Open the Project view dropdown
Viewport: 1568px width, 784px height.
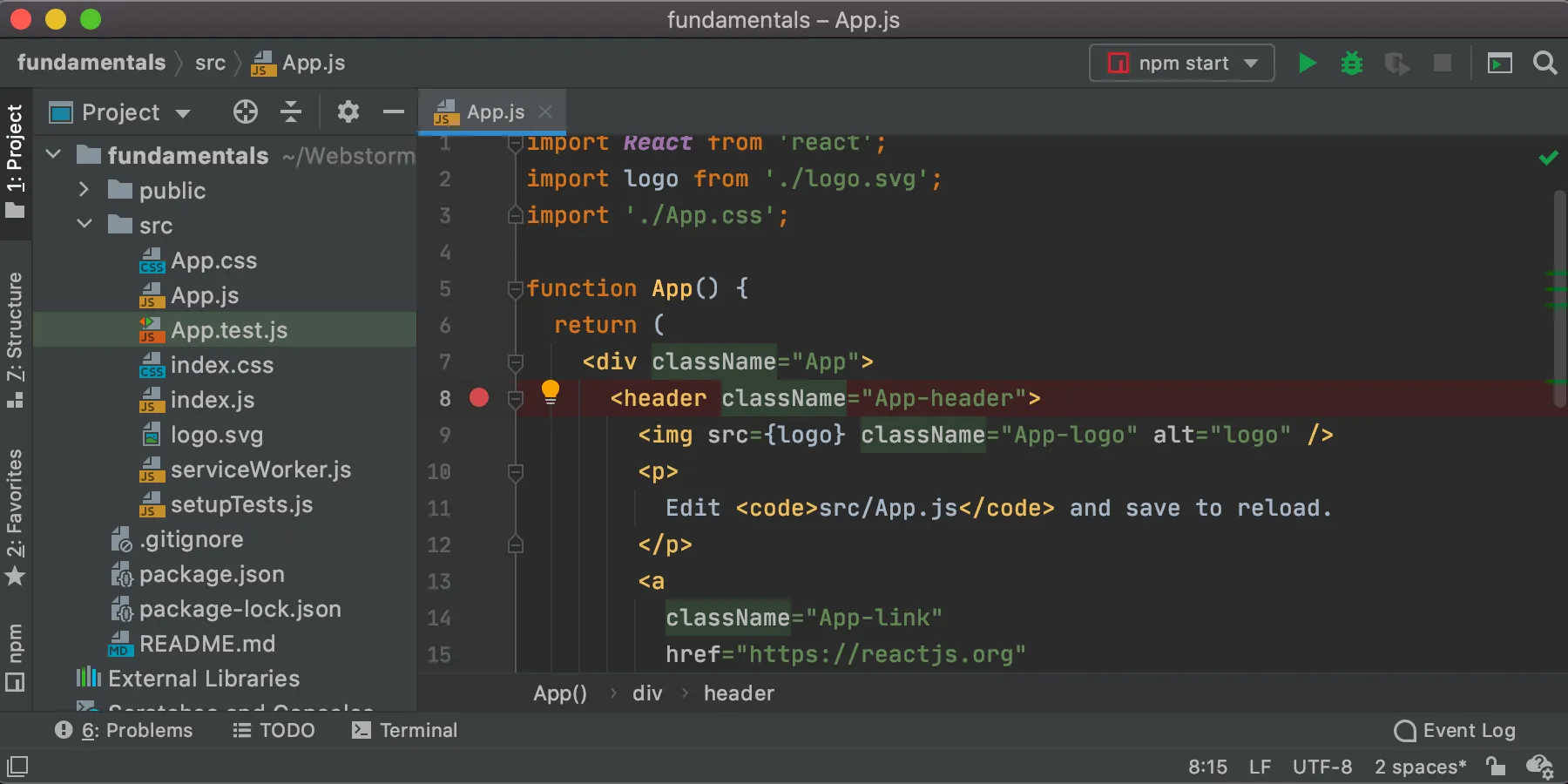tap(120, 112)
